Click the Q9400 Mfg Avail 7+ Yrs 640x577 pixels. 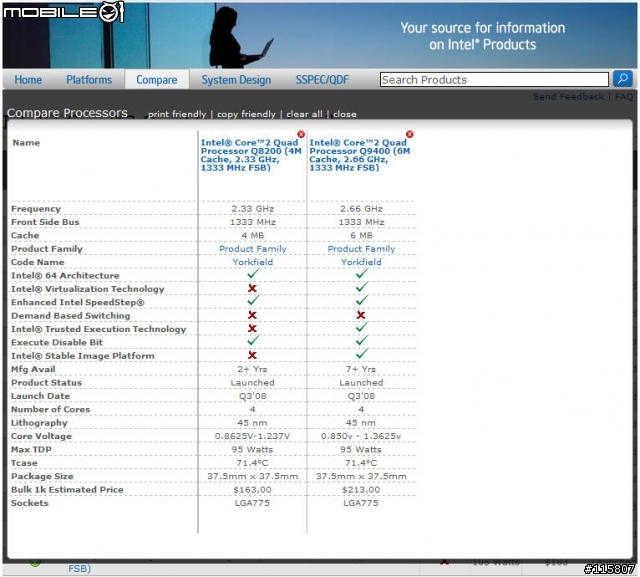361,369
